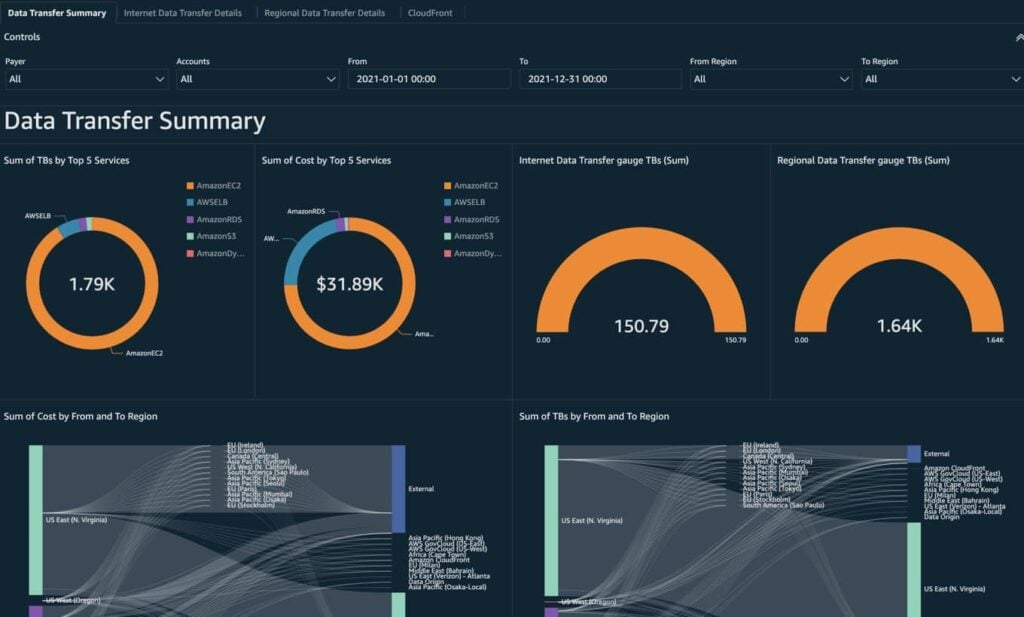
Task: Click the Data Transfer Summary tab
Action: tap(57, 13)
